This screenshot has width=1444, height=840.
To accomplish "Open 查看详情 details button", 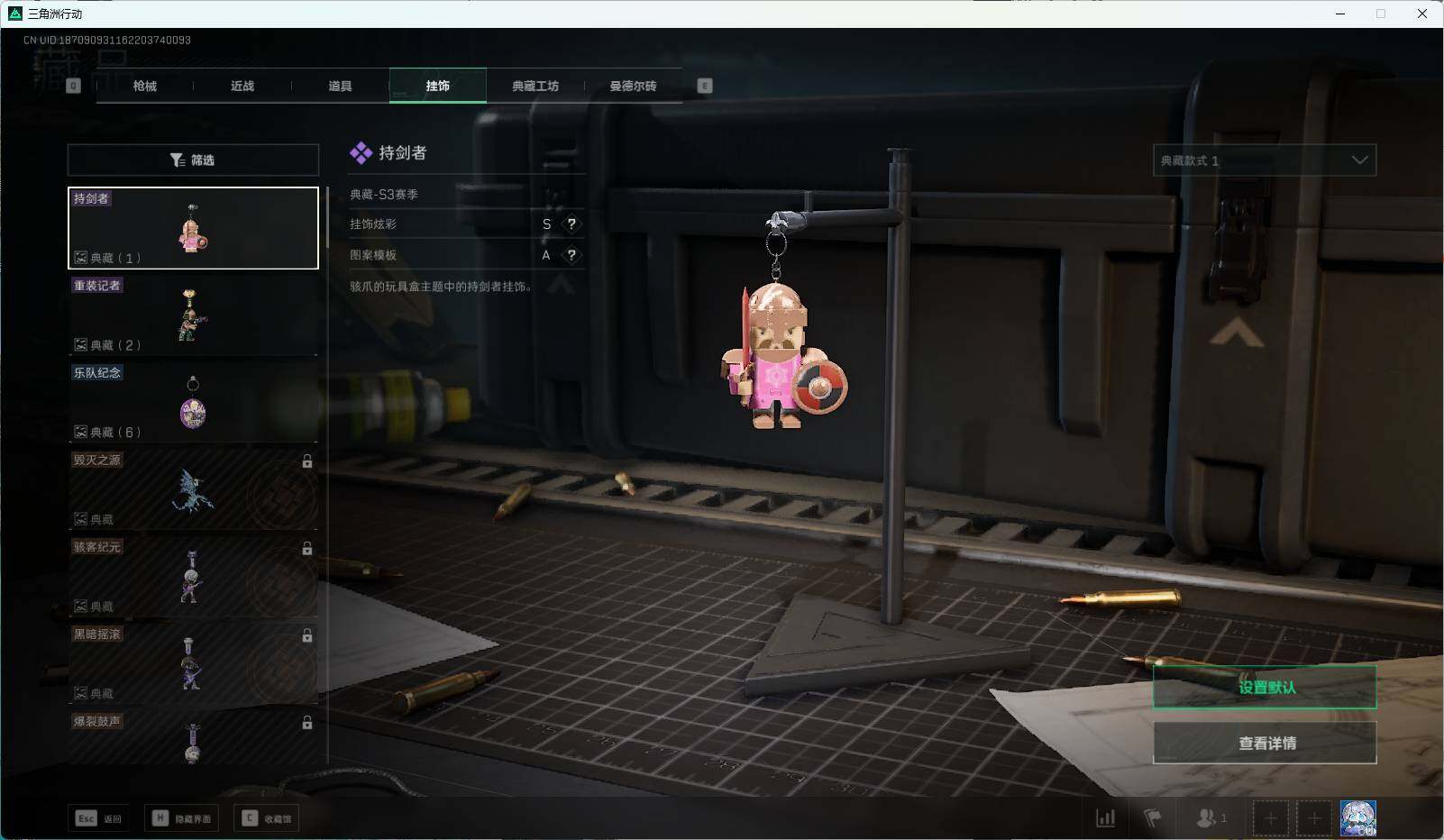I will 1265,743.
